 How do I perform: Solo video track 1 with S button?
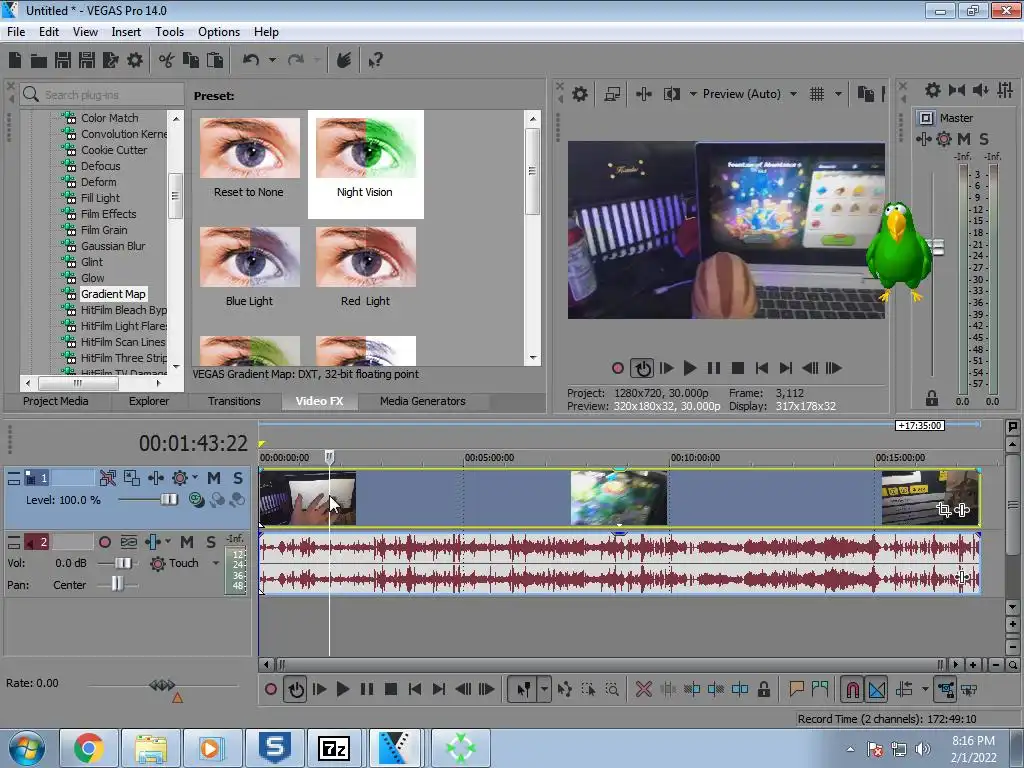(238, 478)
